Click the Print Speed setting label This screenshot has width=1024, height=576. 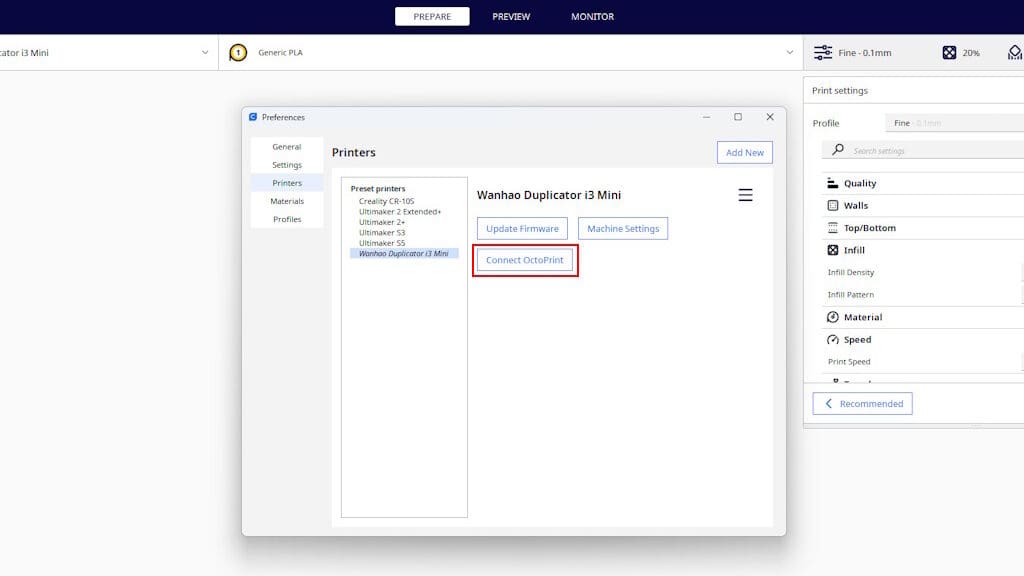point(849,362)
